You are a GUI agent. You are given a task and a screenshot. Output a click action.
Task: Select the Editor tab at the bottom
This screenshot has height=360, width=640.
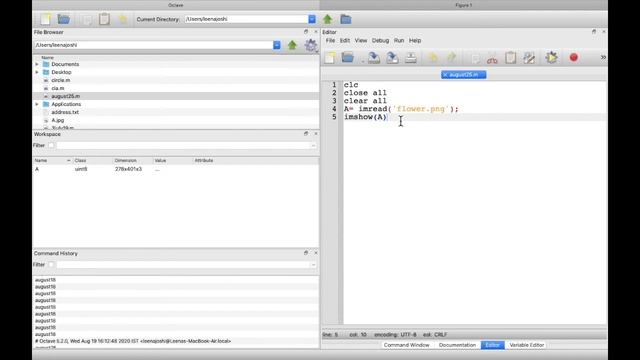493,345
